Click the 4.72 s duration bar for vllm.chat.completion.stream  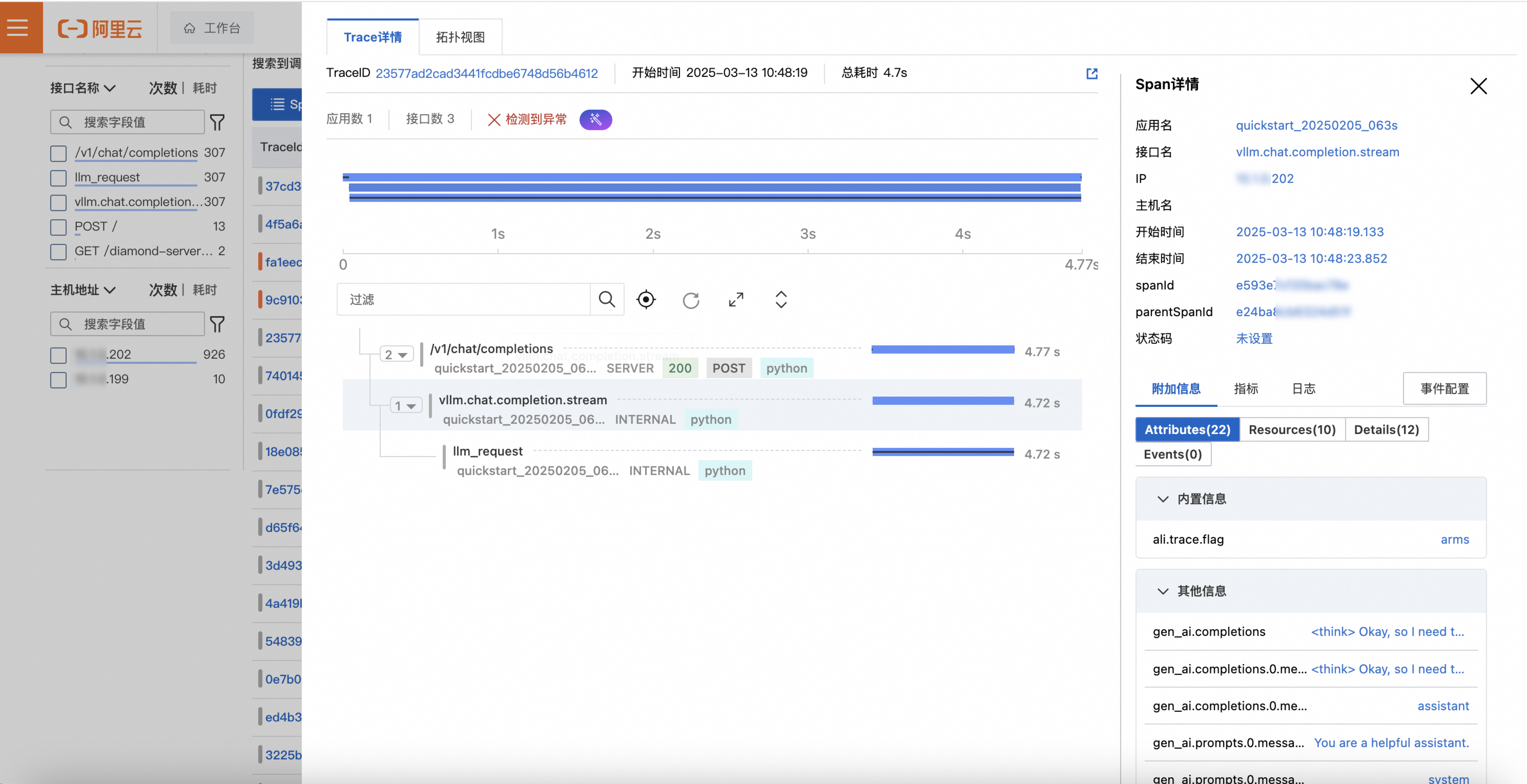point(943,401)
